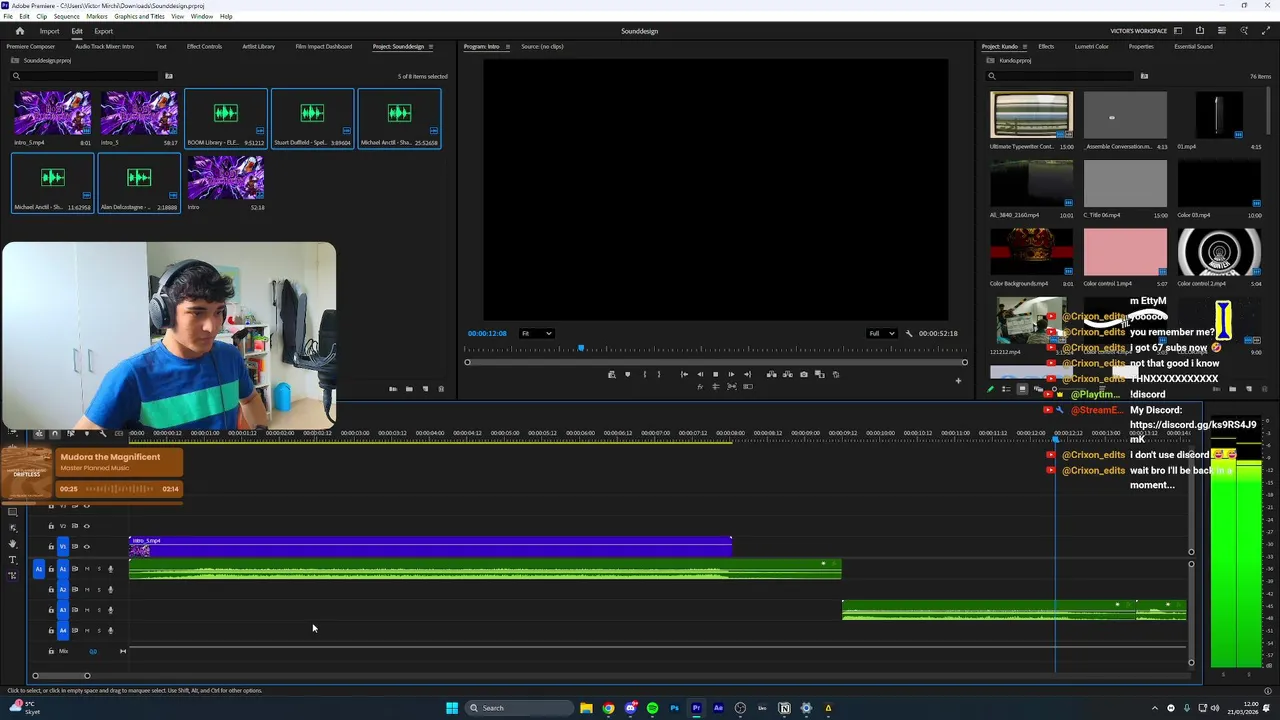The width and height of the screenshot is (1280, 720).
Task: Open Project: Sounddesign panel menu
Action: click(x=431, y=46)
